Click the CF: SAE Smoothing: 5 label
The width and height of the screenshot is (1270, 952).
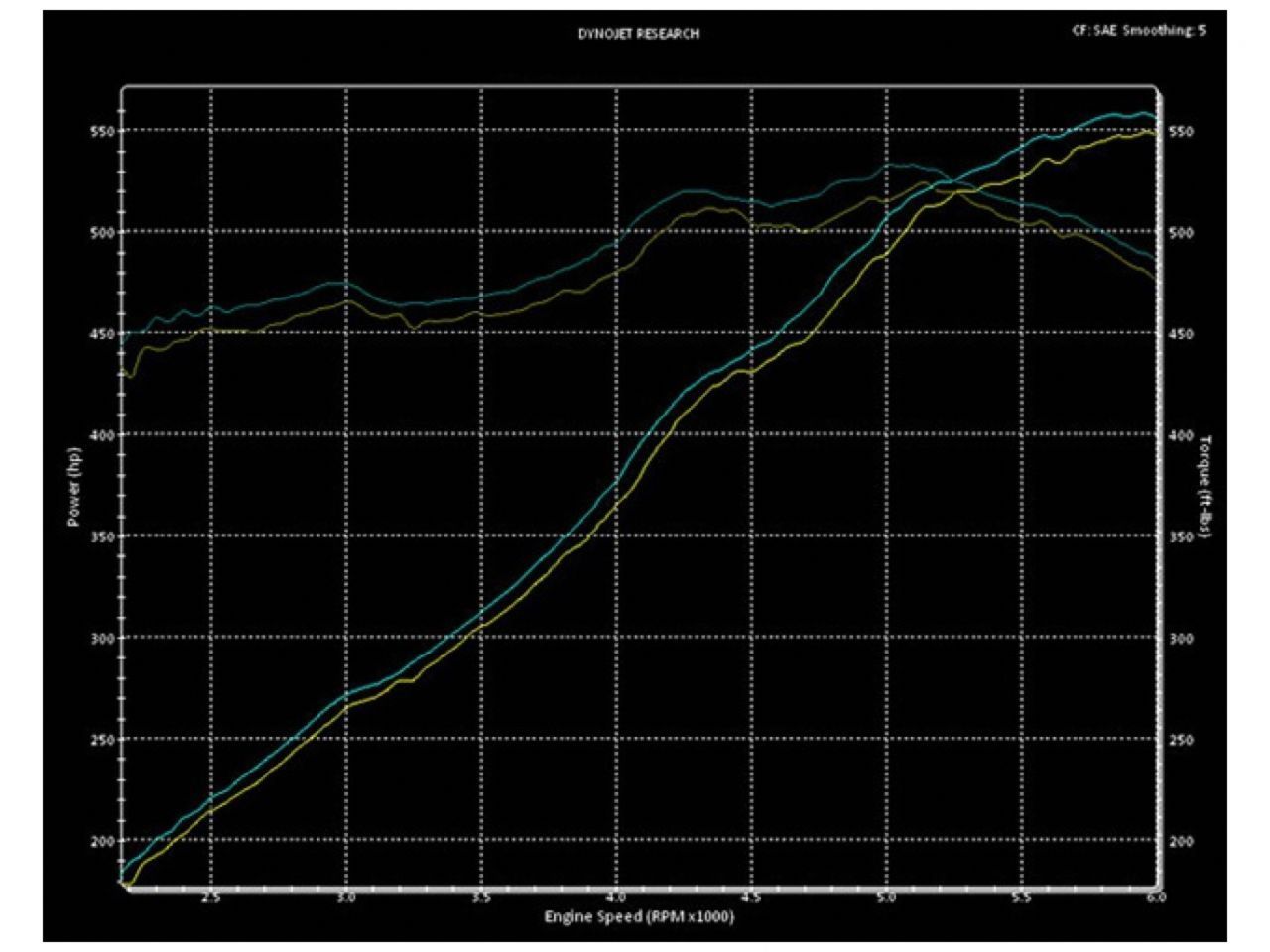1139,30
